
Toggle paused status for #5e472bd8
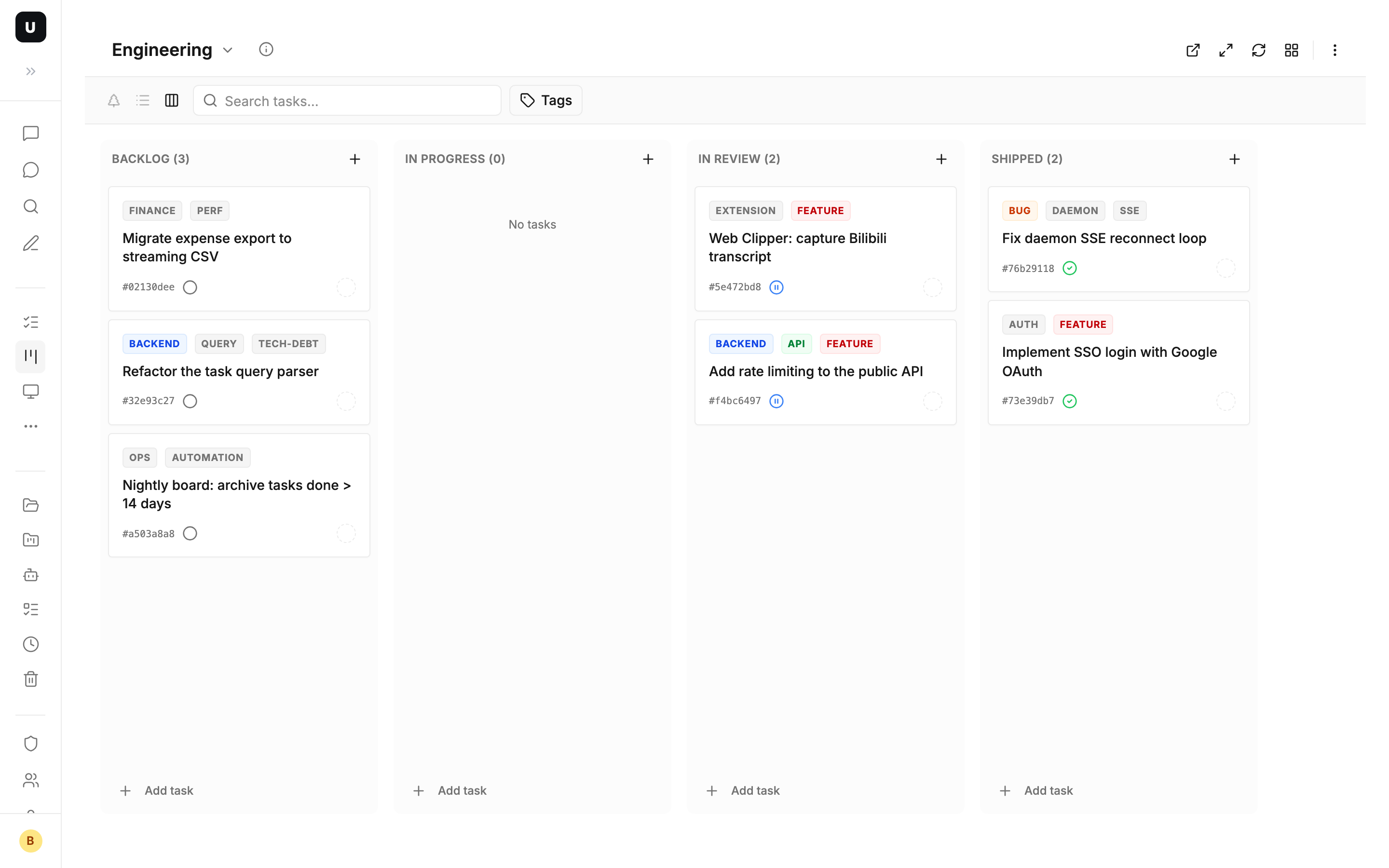(776, 287)
